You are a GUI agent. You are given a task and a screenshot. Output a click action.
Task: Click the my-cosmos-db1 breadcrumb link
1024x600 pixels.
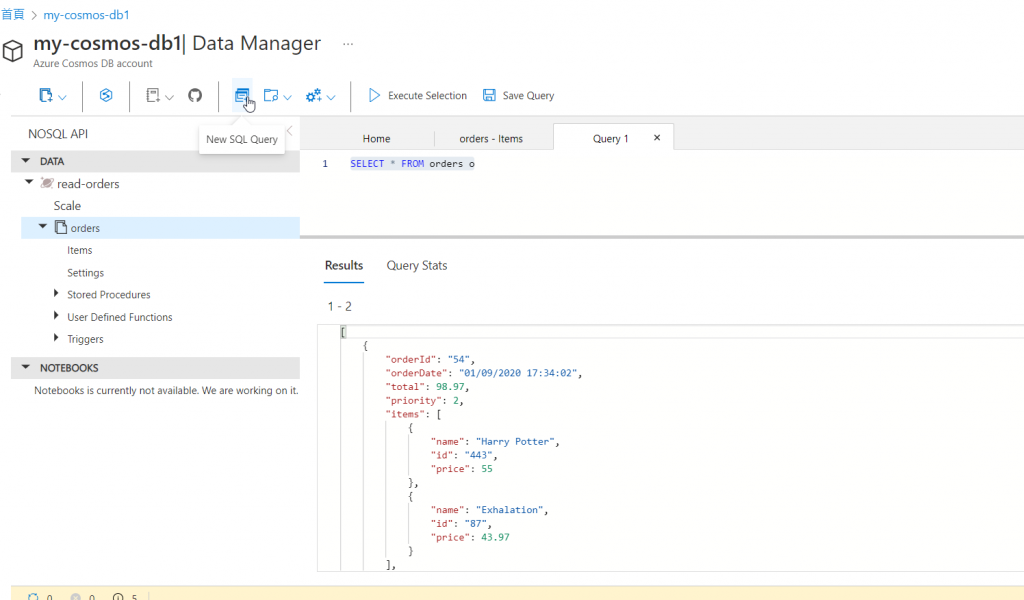[x=86, y=15]
